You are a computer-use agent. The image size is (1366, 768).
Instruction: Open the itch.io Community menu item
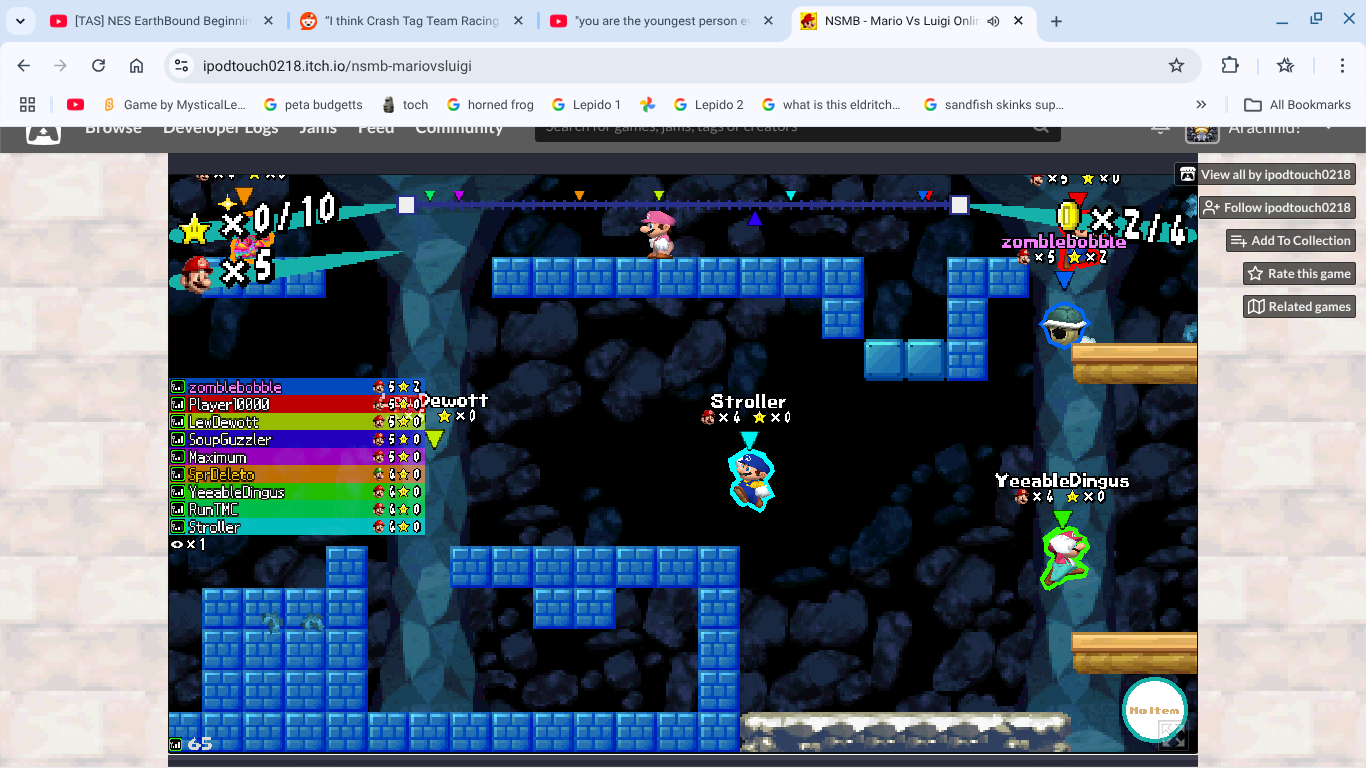pos(459,130)
